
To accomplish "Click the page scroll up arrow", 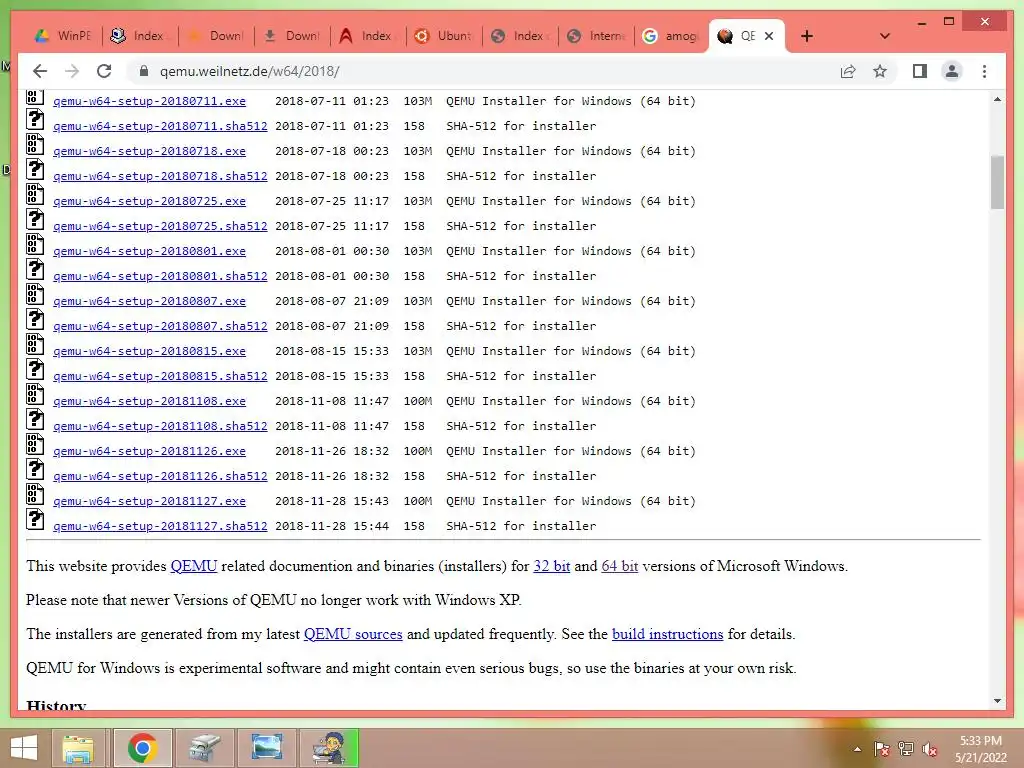I will [997, 100].
